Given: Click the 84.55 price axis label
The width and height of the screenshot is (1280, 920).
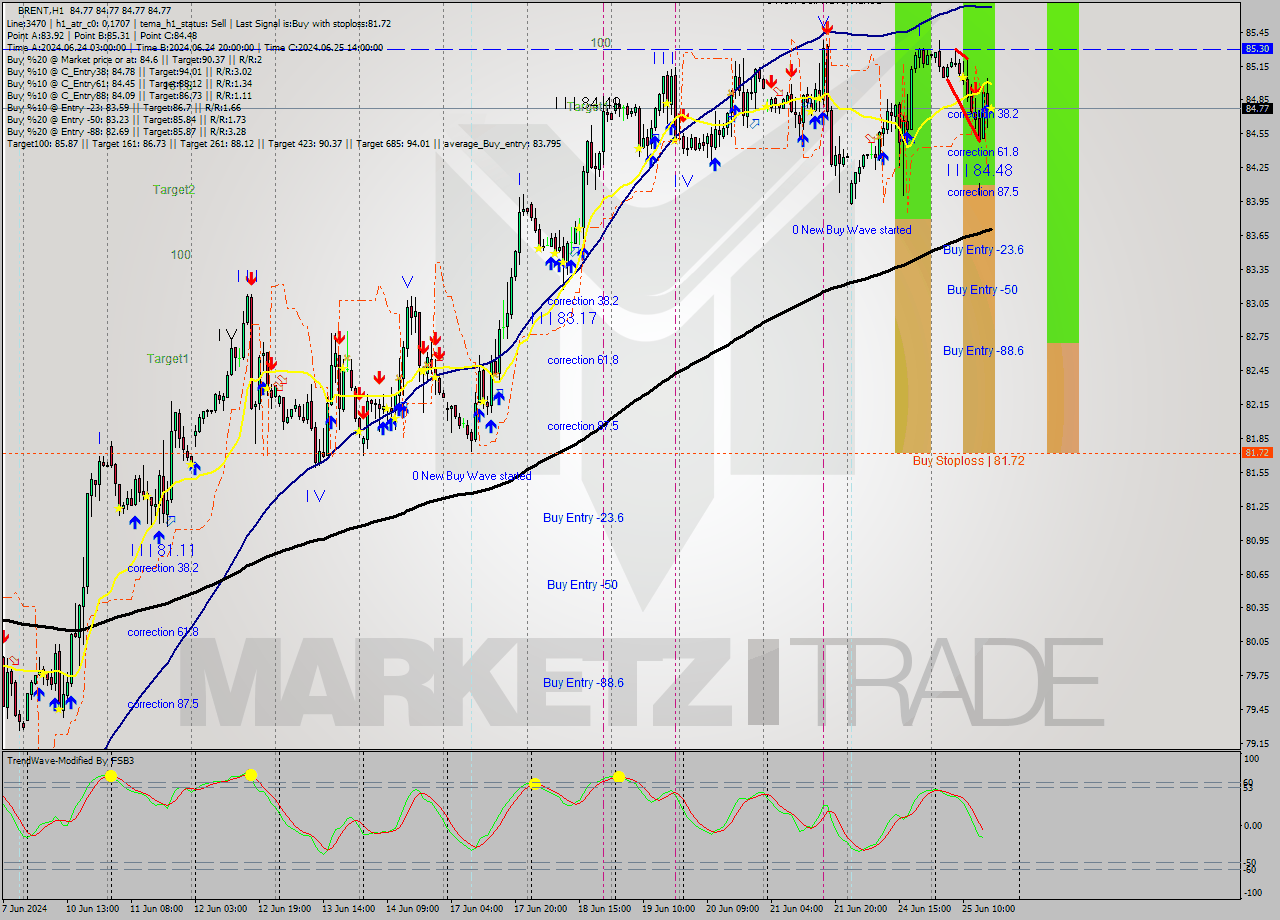Looking at the screenshot, I should point(1258,134).
